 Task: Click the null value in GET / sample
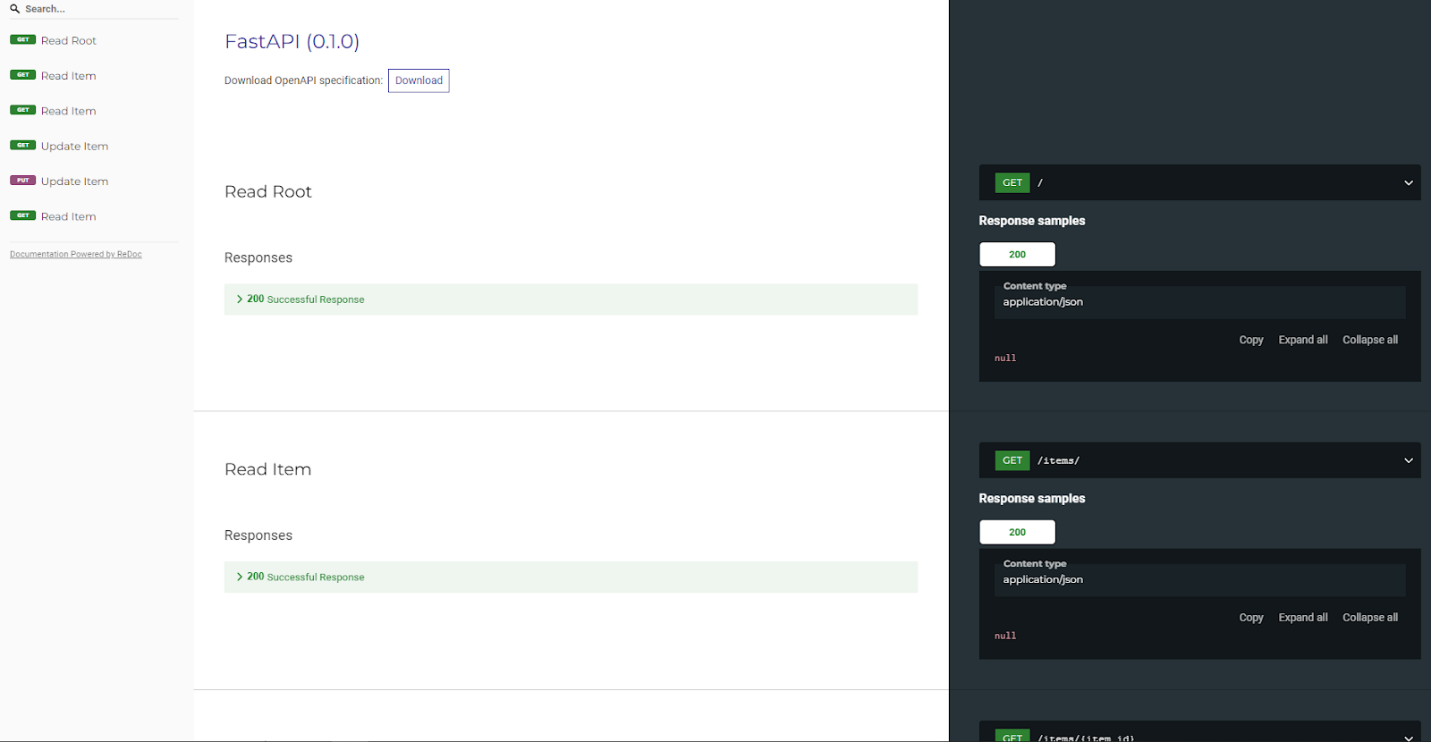(1005, 358)
